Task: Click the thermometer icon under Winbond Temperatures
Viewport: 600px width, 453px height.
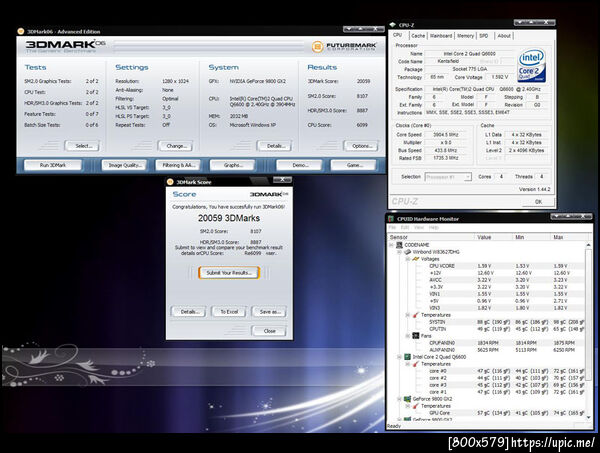Action: [416, 315]
